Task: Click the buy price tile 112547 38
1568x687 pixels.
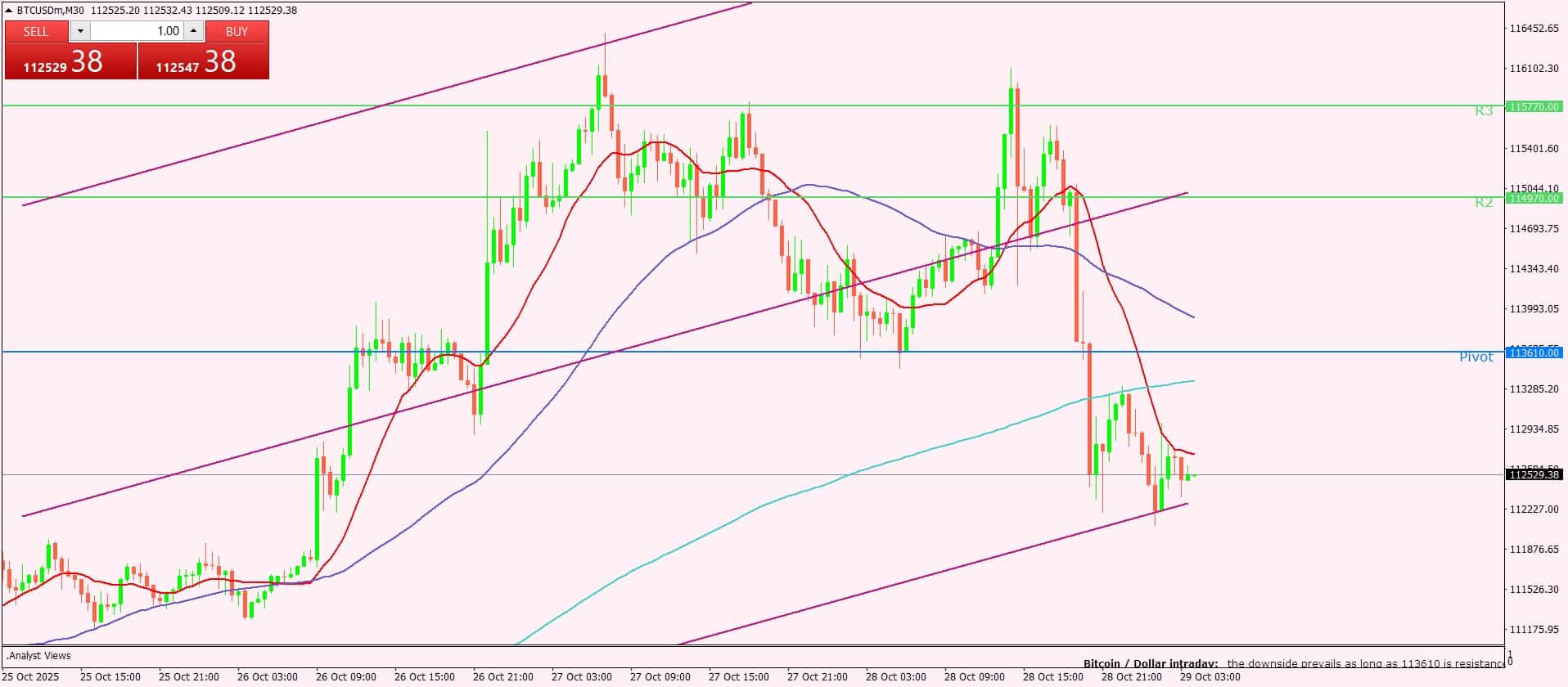Action: tap(203, 61)
